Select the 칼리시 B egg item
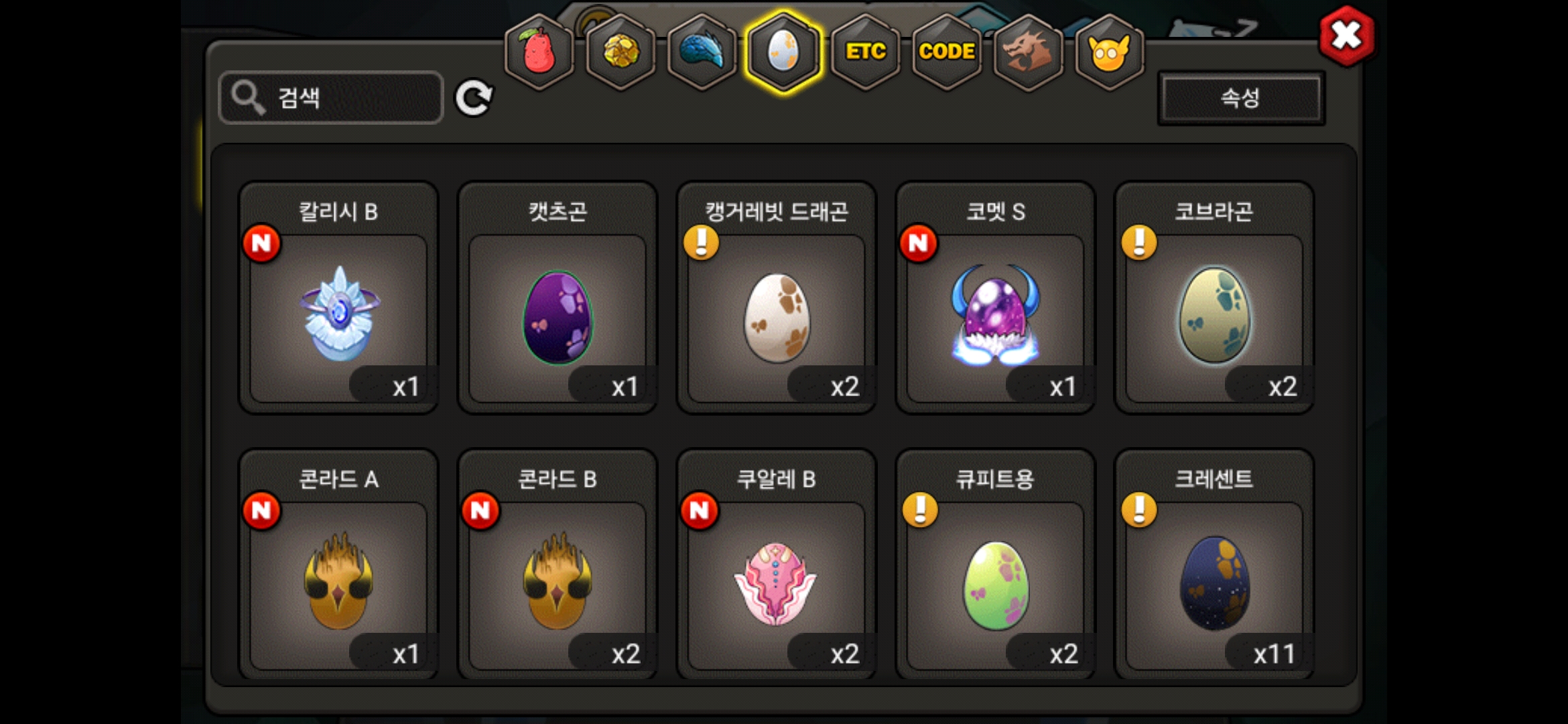The image size is (1568, 724). 339,298
